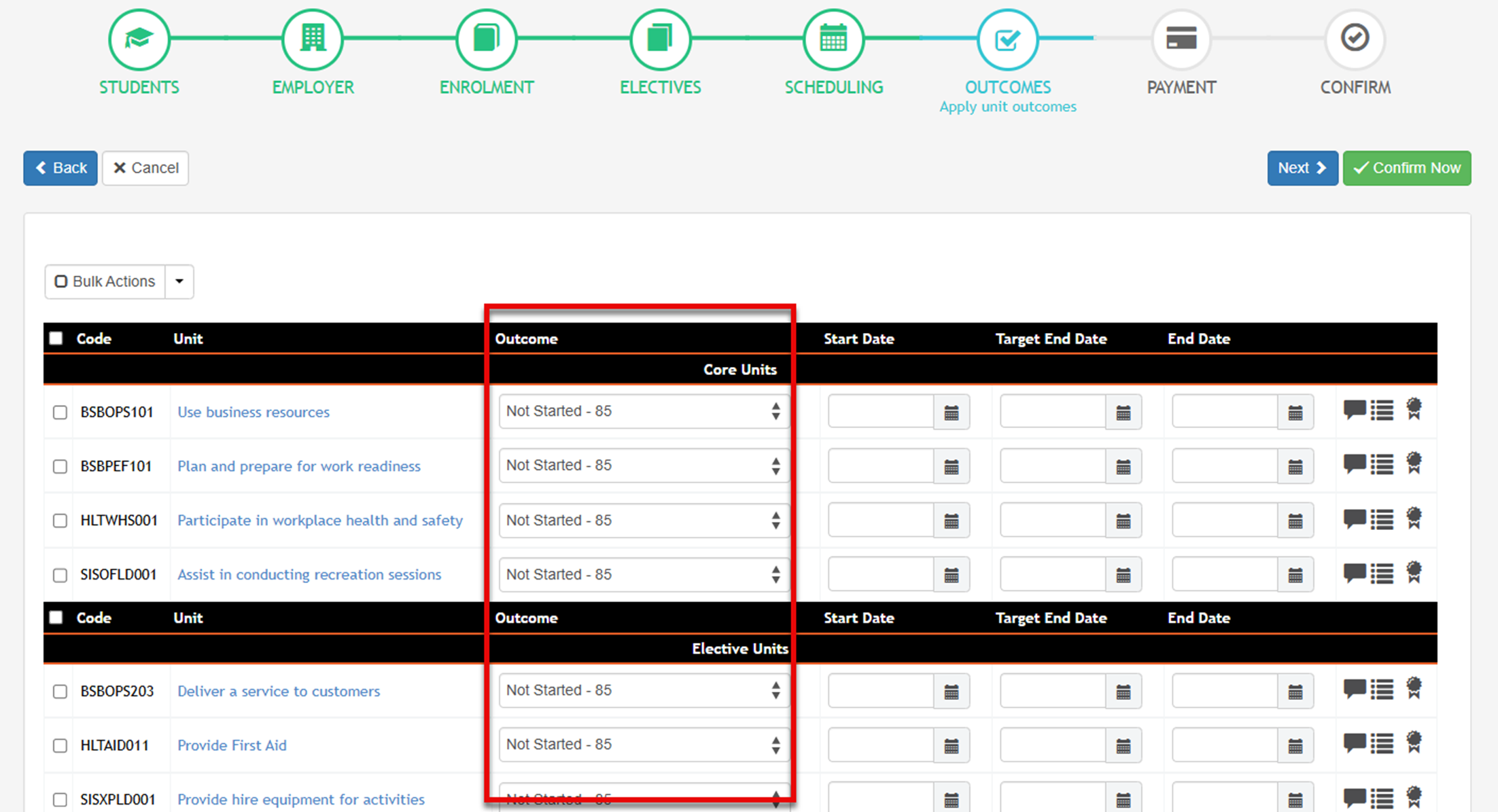Open the Provide First Aid unit link
Image resolution: width=1498 pixels, height=812 pixels.
(232, 745)
